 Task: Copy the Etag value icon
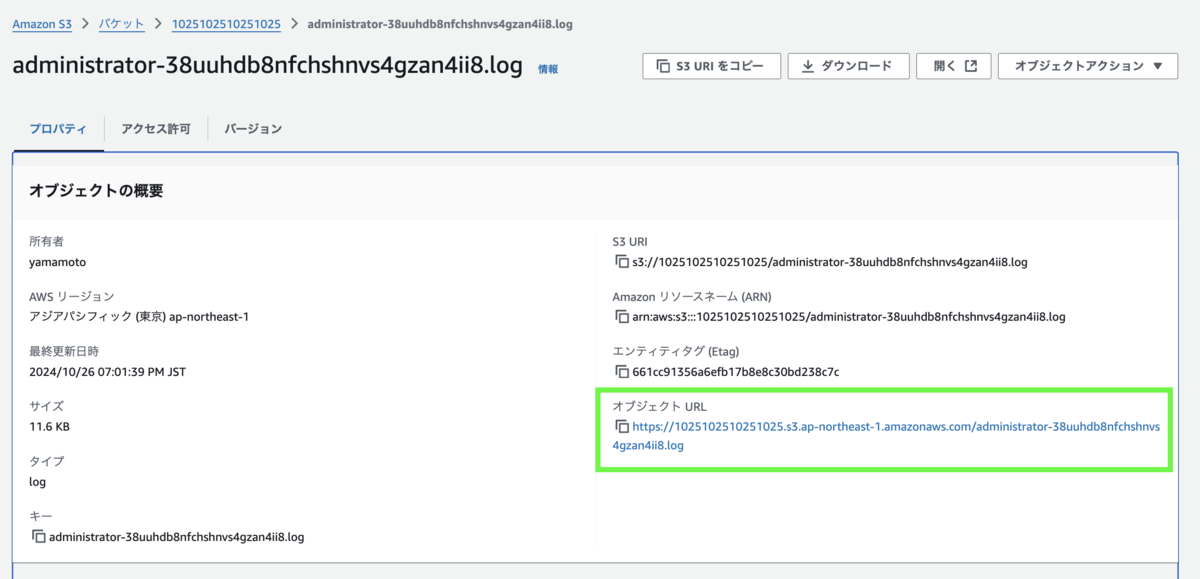tap(621, 372)
